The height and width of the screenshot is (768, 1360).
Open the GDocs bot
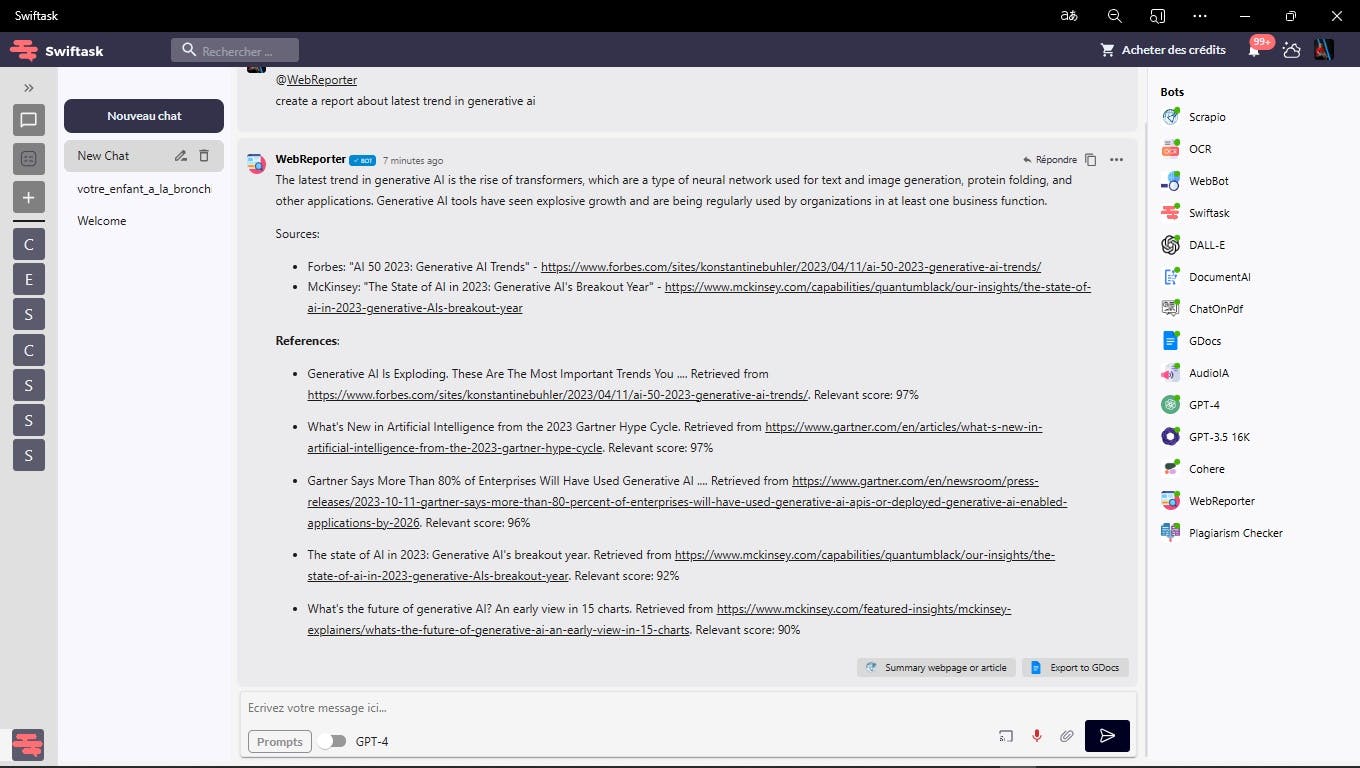pos(1191,341)
